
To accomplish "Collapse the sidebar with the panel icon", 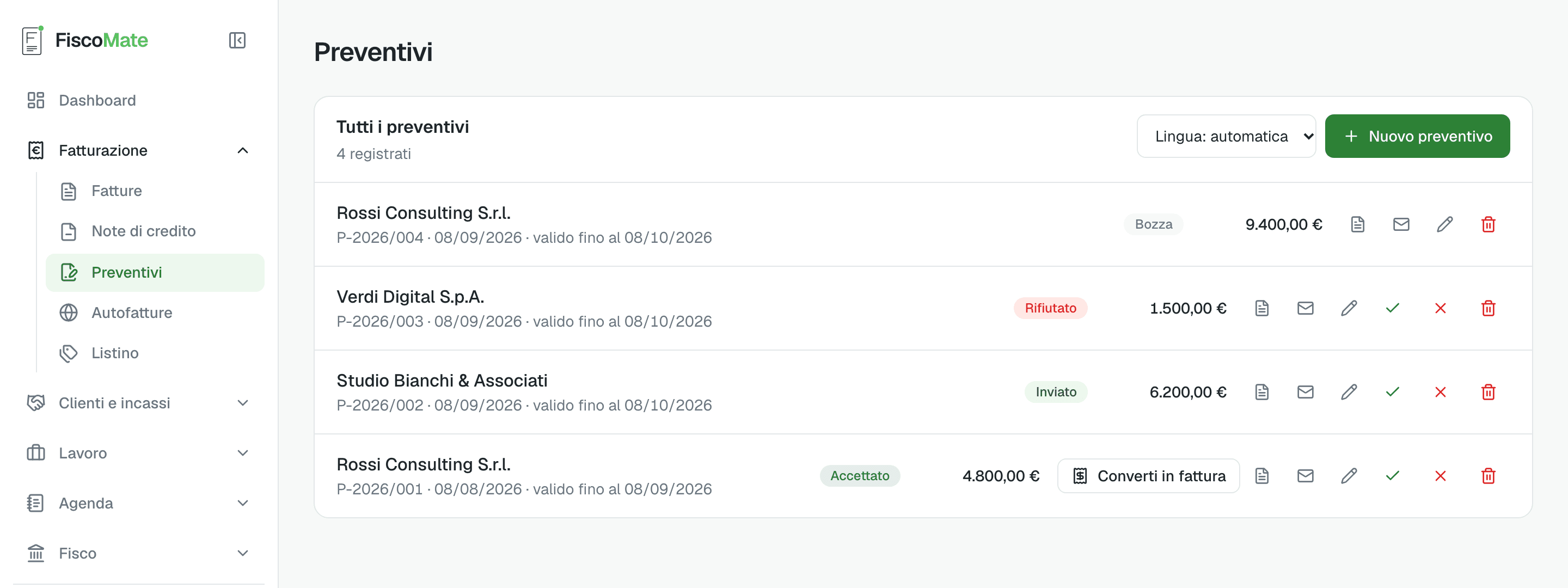I will pyautogui.click(x=237, y=40).
